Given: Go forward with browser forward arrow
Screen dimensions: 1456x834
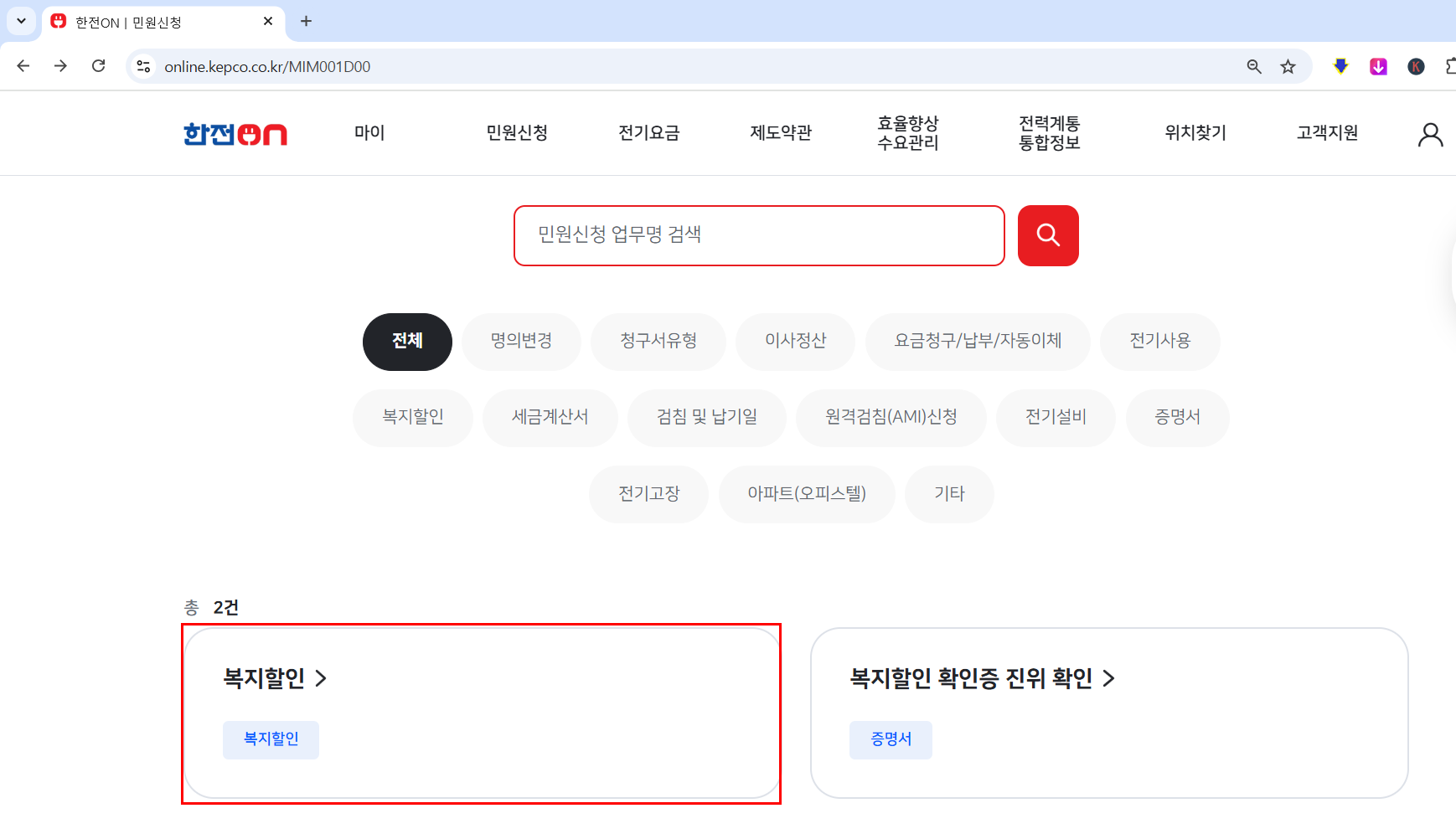Looking at the screenshot, I should coord(60,66).
